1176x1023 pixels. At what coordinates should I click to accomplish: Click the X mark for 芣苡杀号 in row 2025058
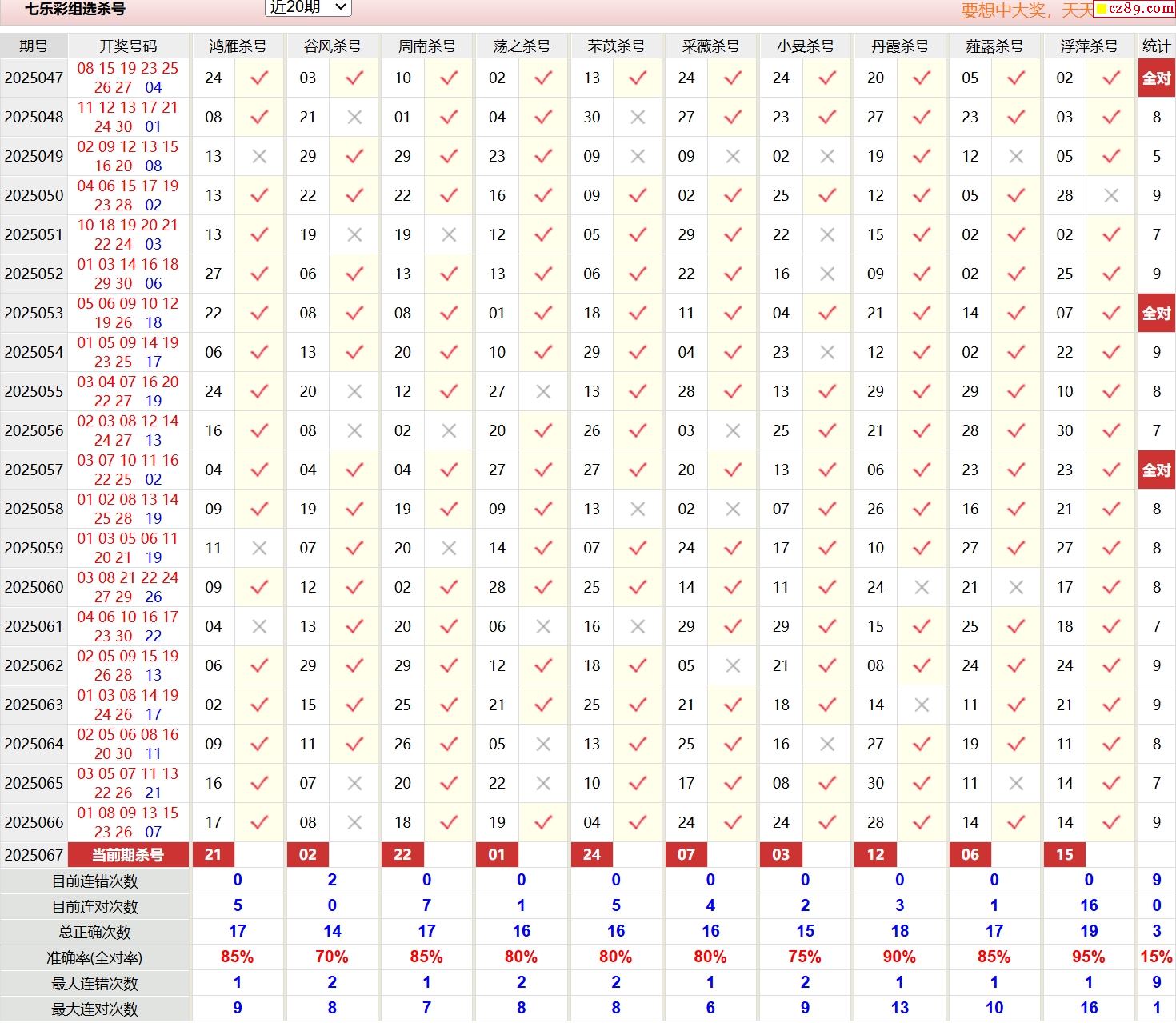(638, 510)
